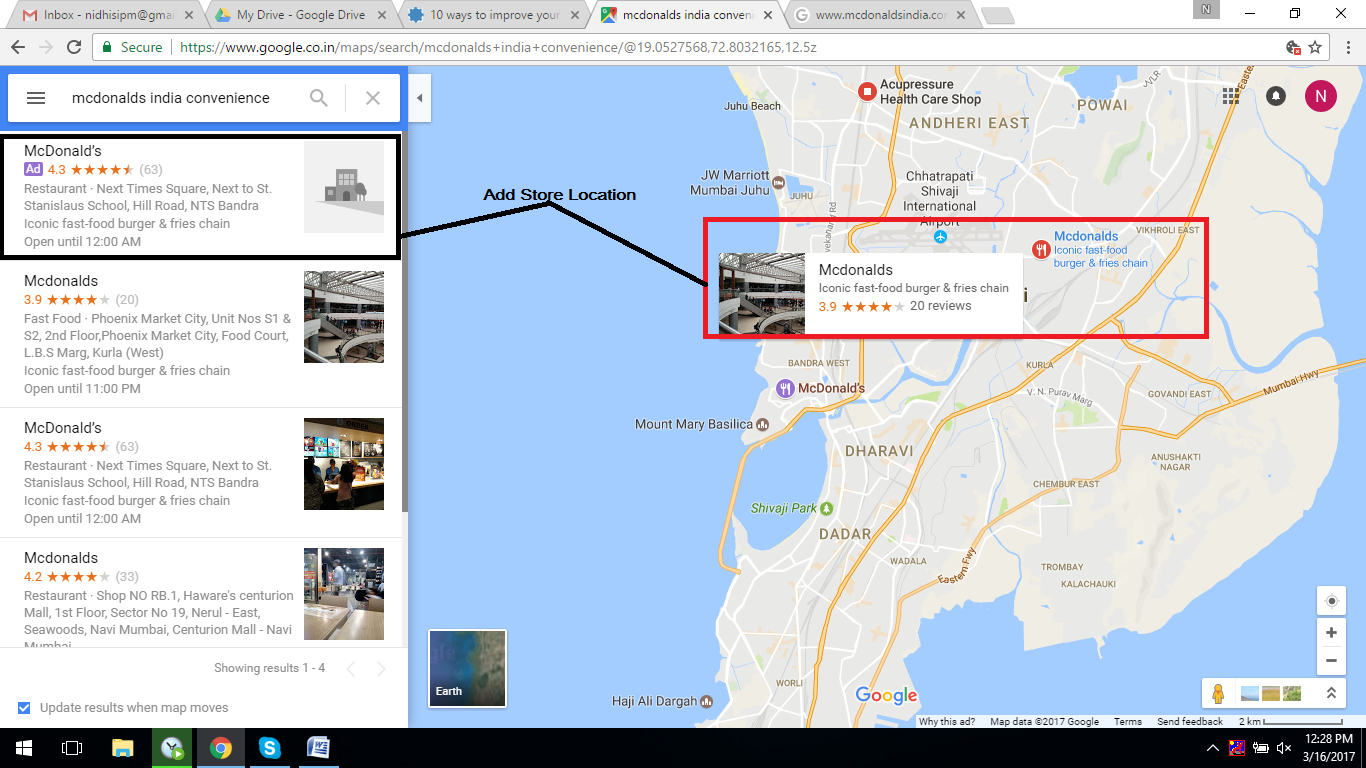
Task: Open the McDonald's ad result listing
Action: coord(201,196)
